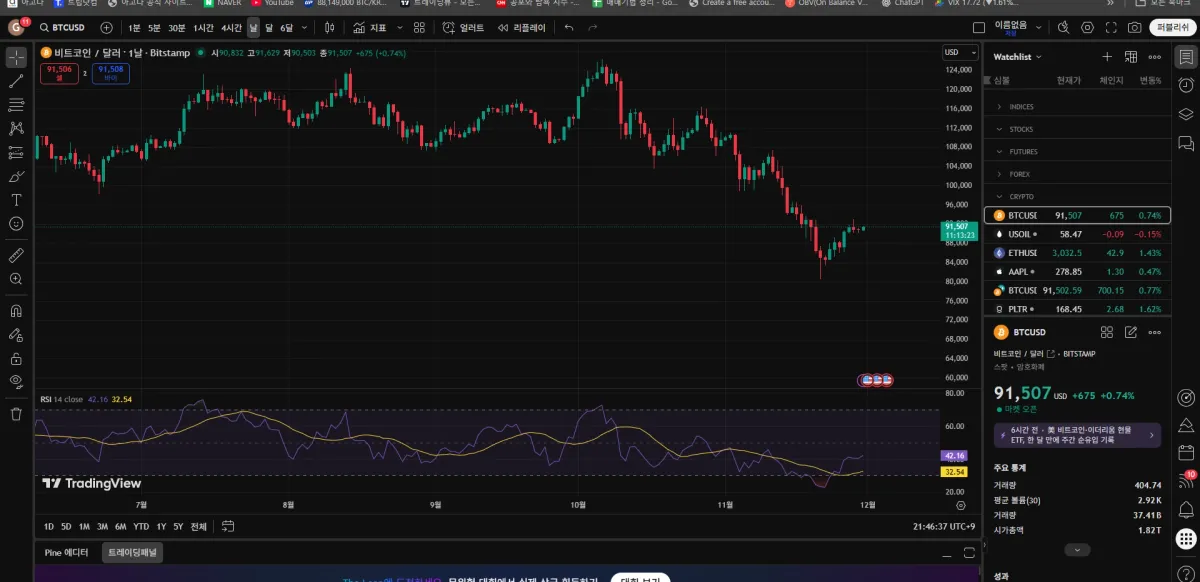The width and height of the screenshot is (1200, 582).
Task: Switch to 5분 timeframe
Action: [154, 27]
